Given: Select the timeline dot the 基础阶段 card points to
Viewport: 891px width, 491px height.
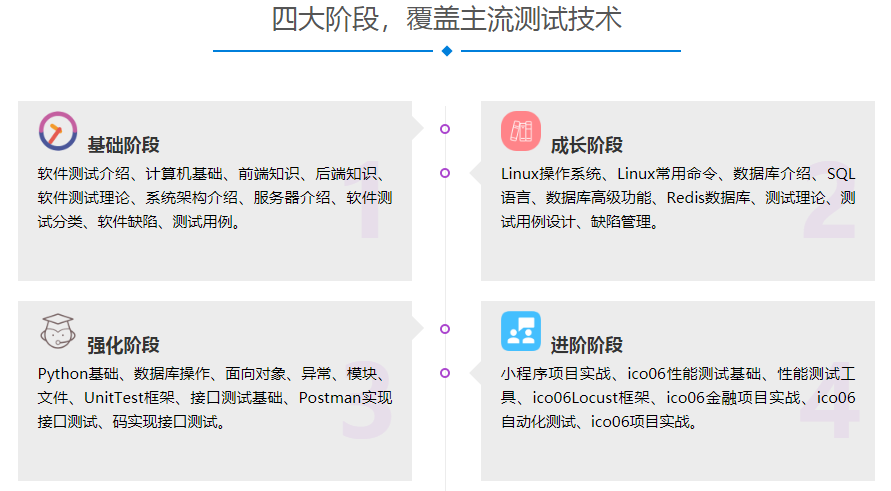Looking at the screenshot, I should point(445,128).
